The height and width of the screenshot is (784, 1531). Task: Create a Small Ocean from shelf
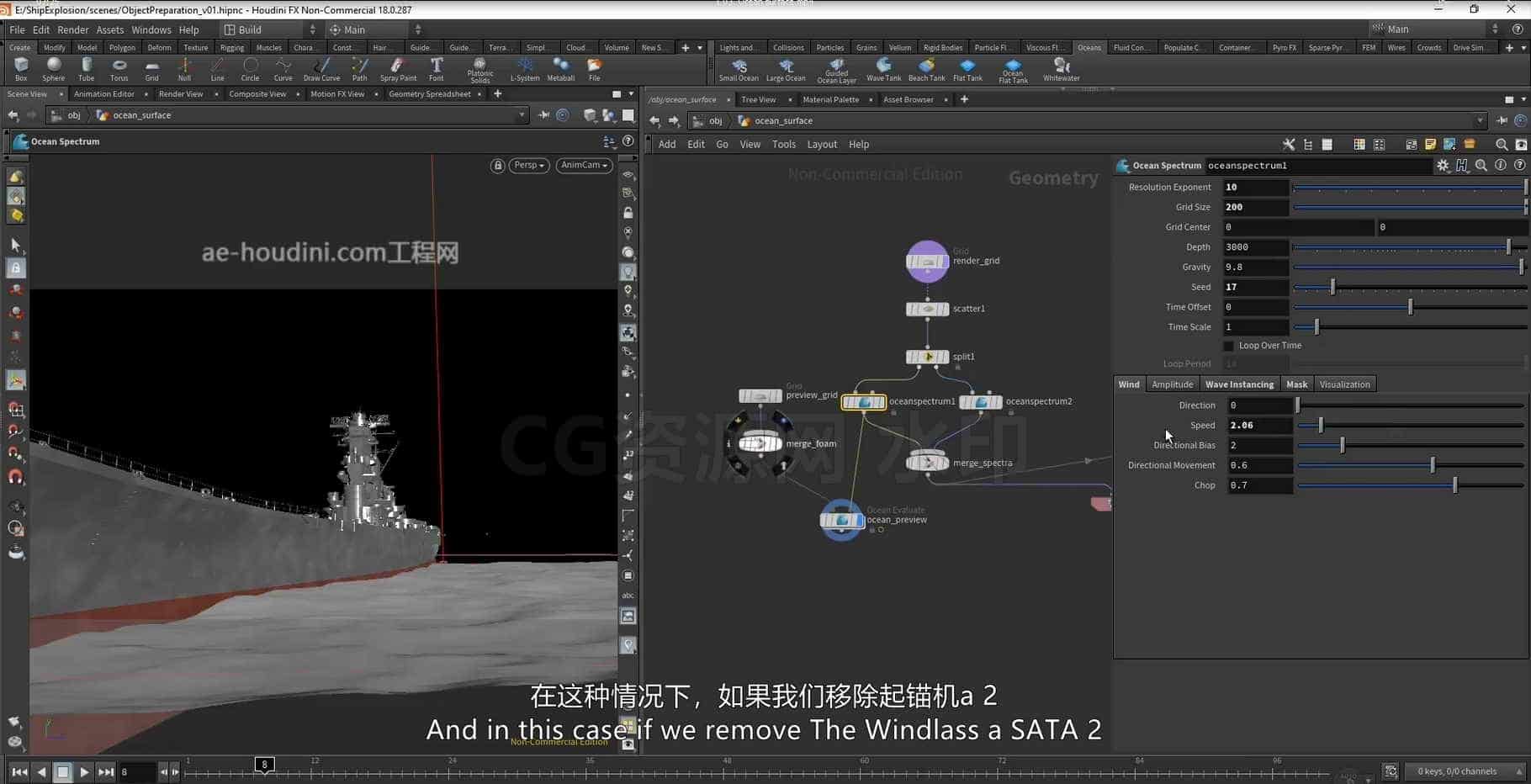point(739,69)
